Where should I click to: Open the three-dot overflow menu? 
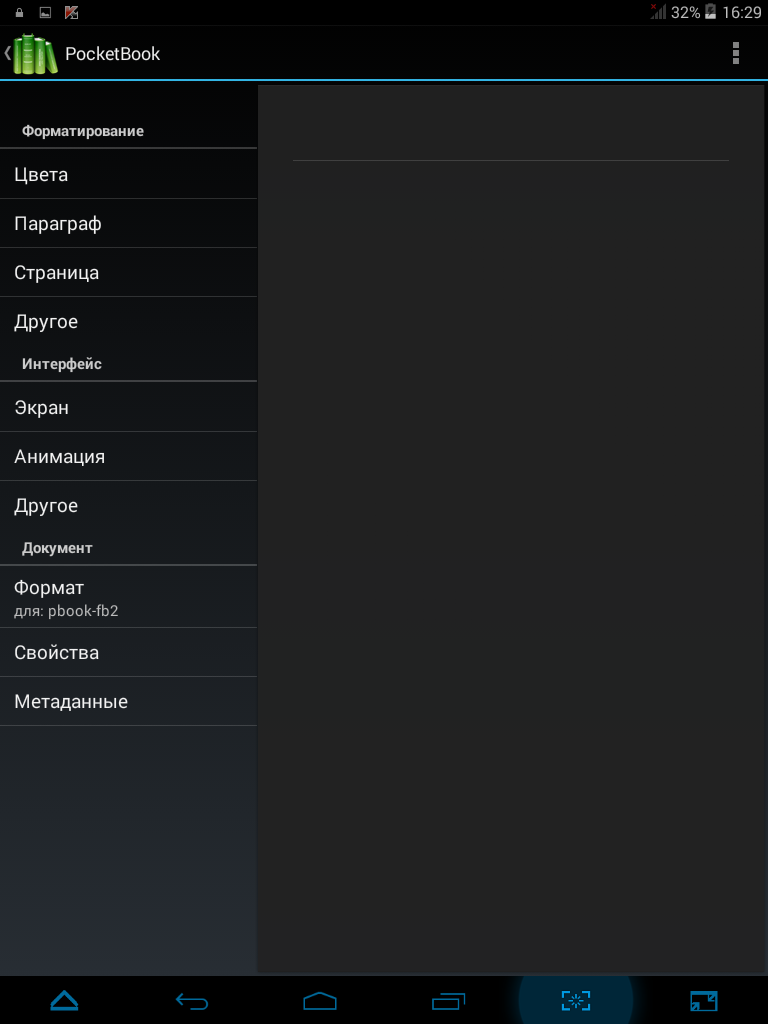tap(735, 53)
